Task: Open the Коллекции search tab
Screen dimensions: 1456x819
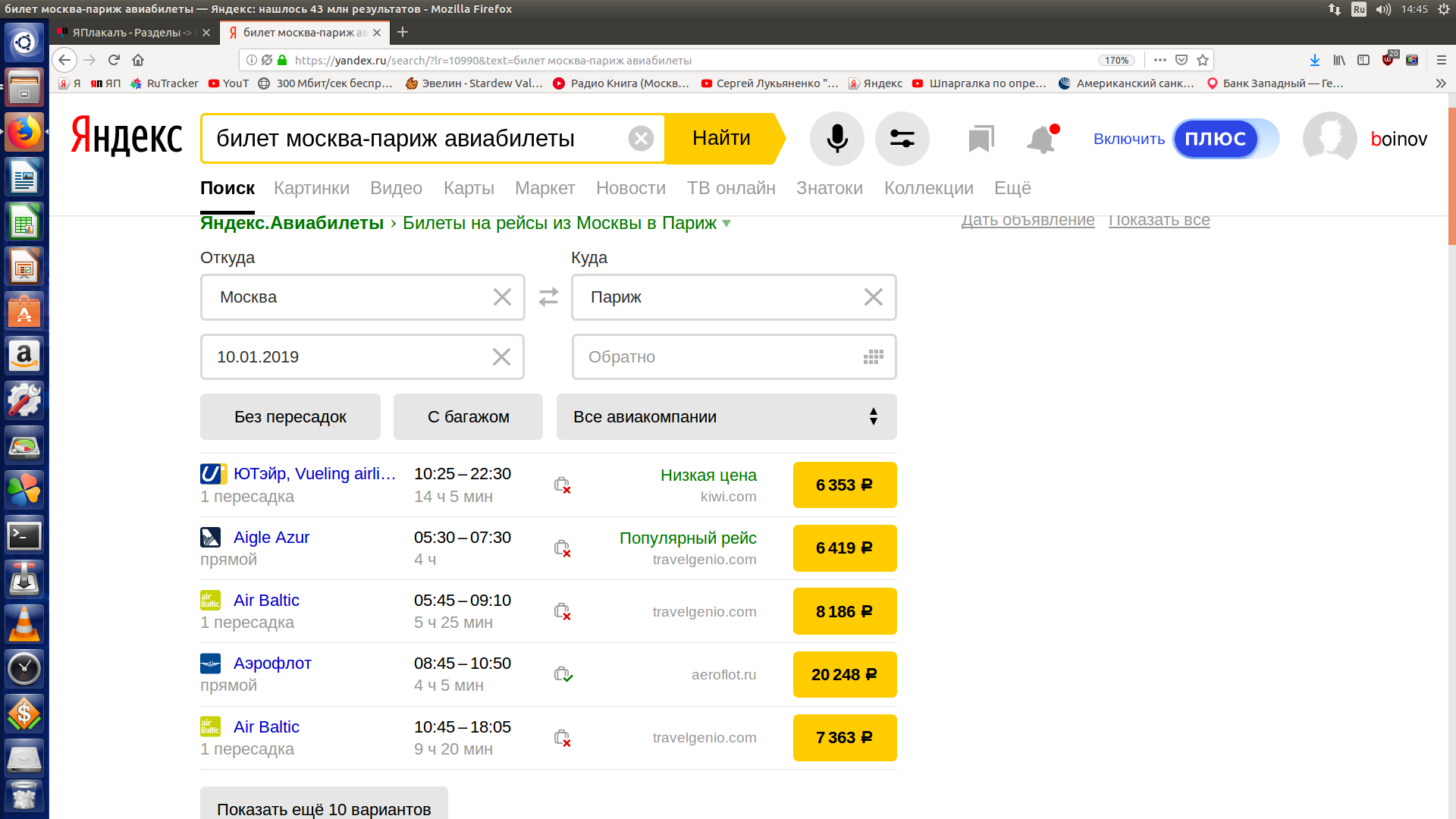Action: 929,188
